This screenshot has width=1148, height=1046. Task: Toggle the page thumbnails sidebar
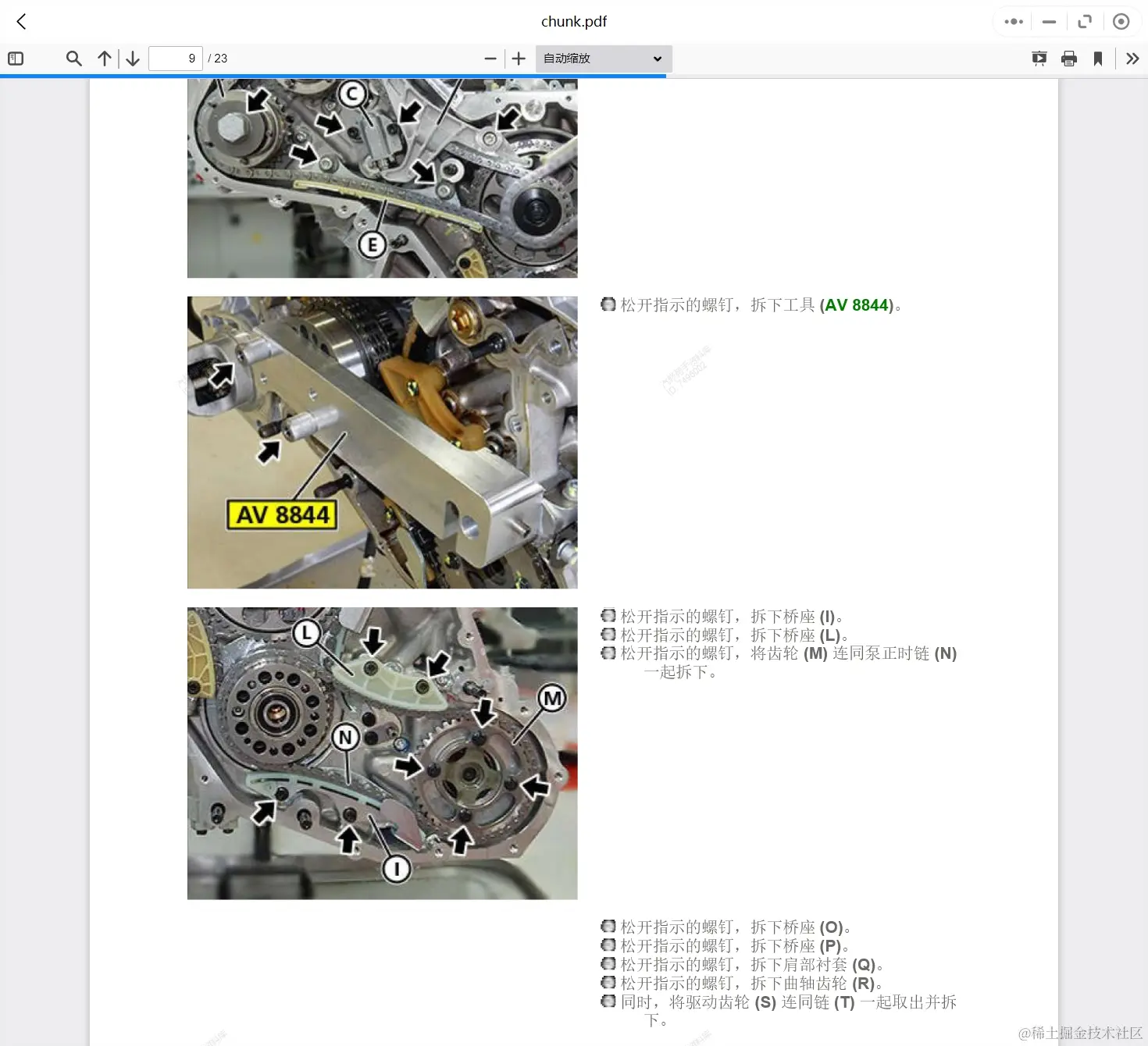15,58
